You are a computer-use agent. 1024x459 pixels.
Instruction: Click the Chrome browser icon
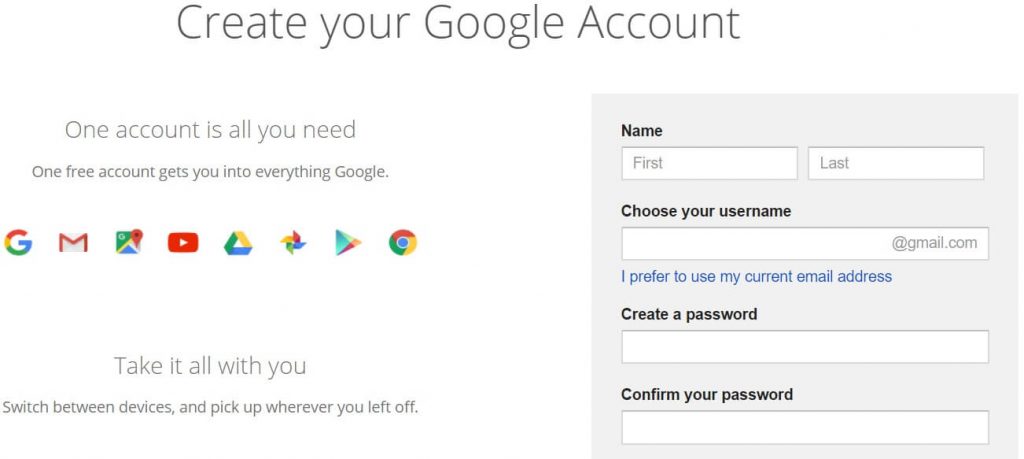403,243
